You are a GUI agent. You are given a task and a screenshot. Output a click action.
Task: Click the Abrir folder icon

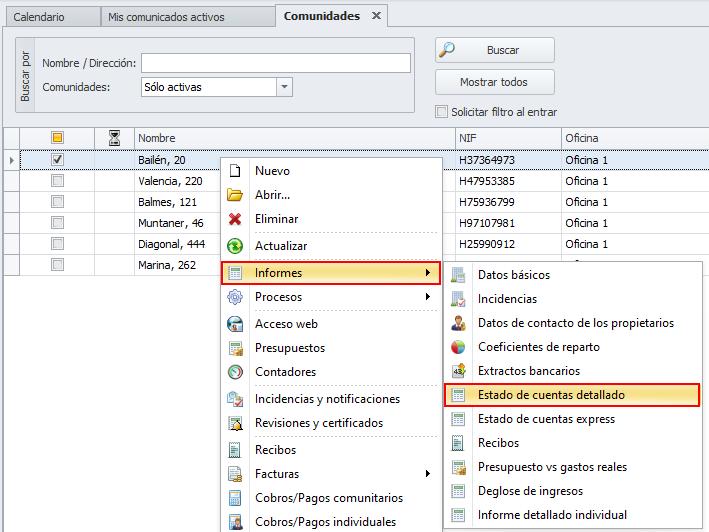(235, 195)
